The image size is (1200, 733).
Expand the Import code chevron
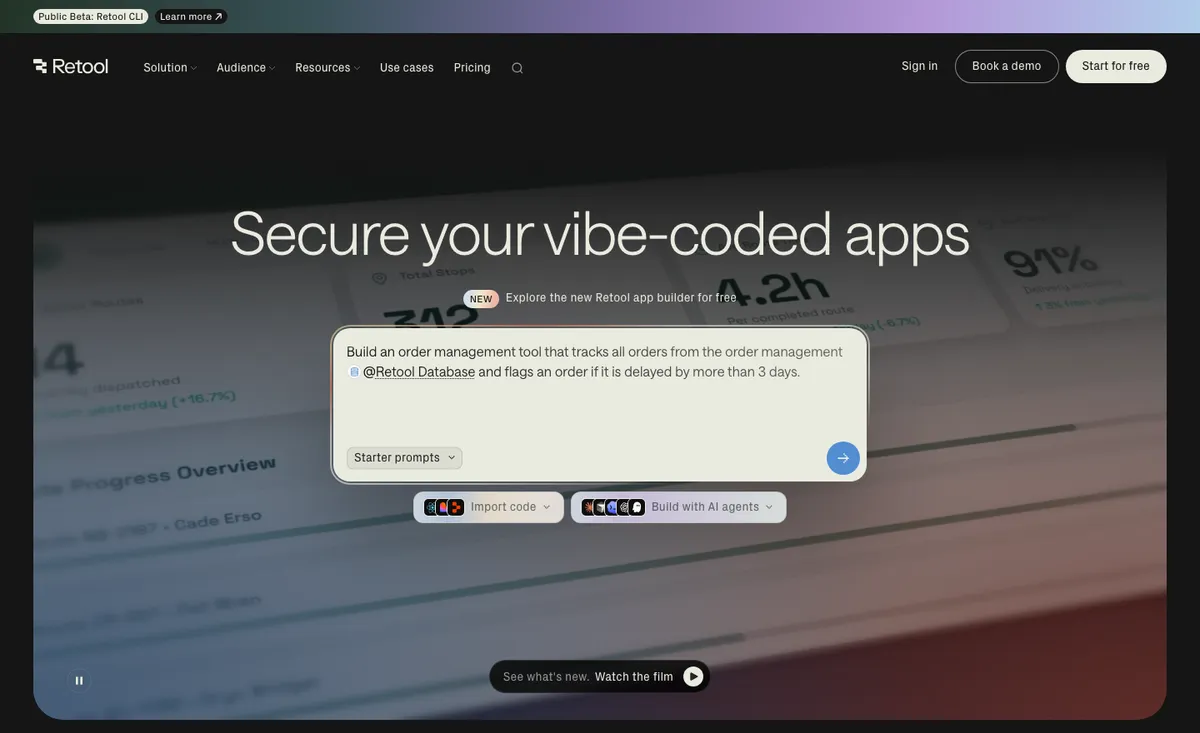click(x=546, y=507)
